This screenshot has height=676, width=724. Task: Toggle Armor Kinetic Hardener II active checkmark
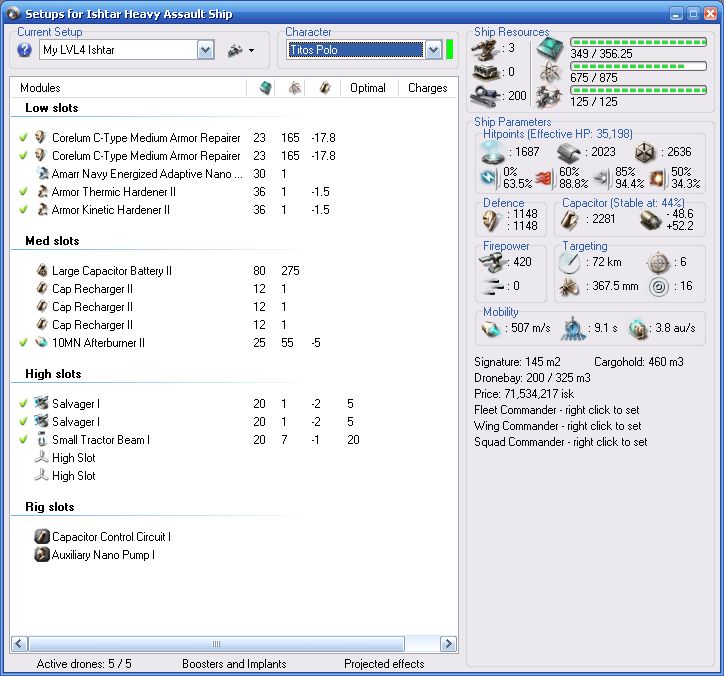(23, 210)
